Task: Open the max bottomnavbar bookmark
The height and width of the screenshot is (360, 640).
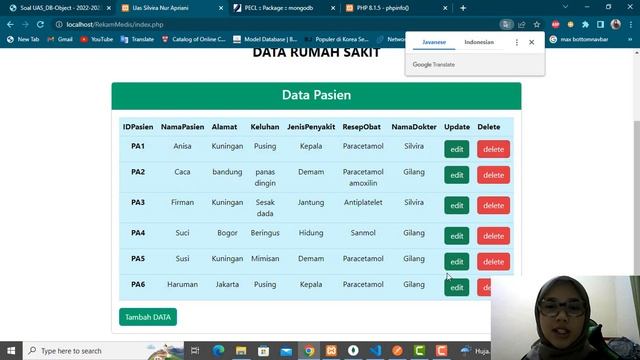Action: pyautogui.click(x=579, y=39)
